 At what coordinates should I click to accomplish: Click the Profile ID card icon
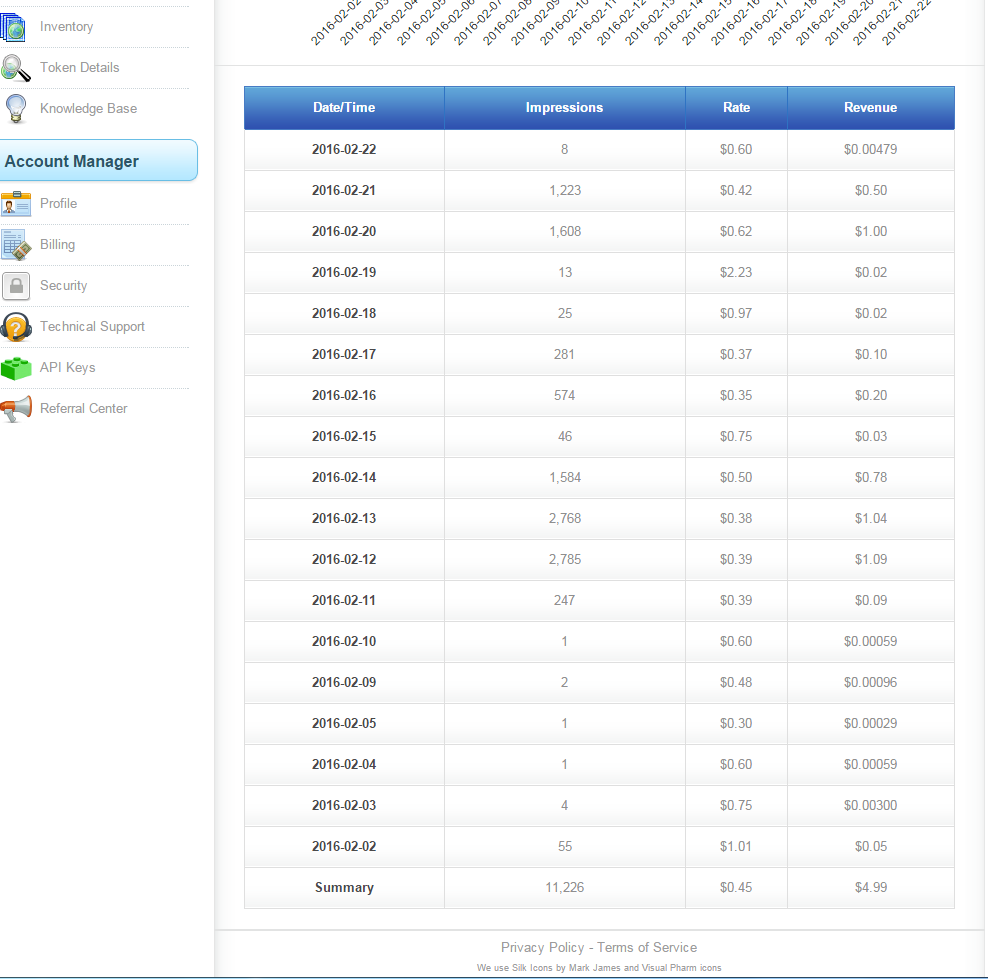click(x=16, y=204)
